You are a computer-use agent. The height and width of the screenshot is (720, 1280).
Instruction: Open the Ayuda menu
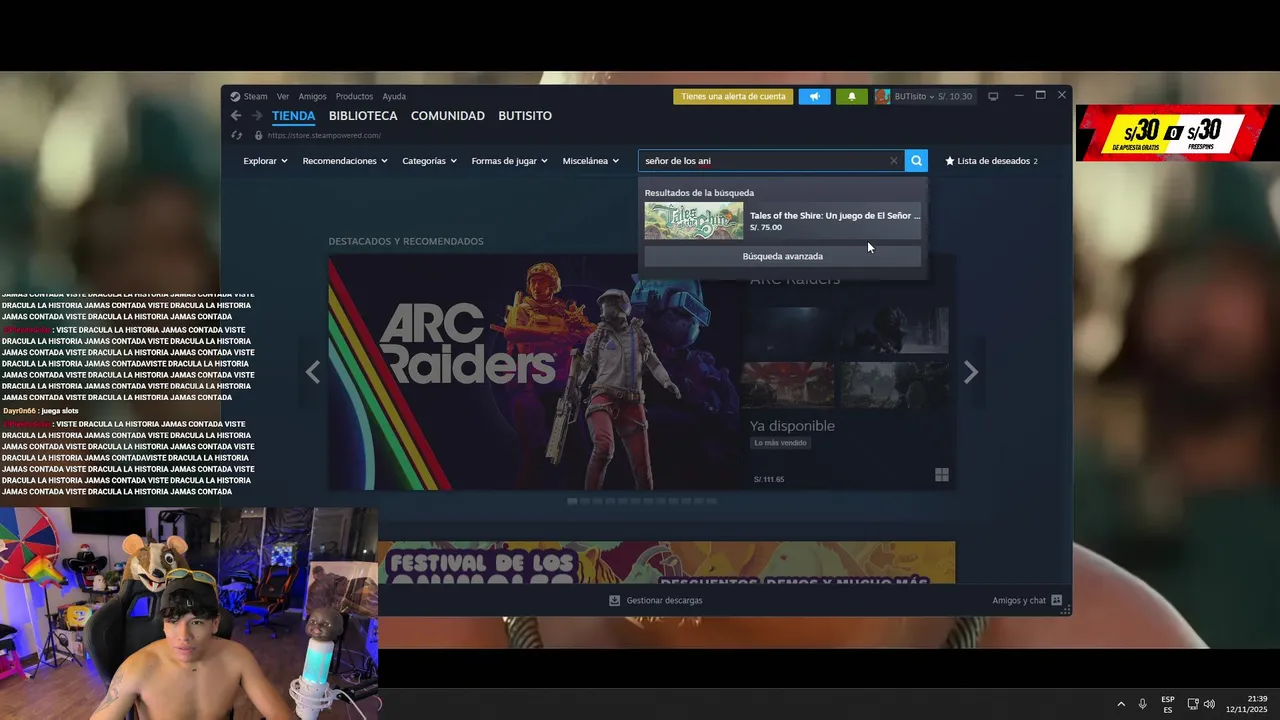click(x=394, y=97)
